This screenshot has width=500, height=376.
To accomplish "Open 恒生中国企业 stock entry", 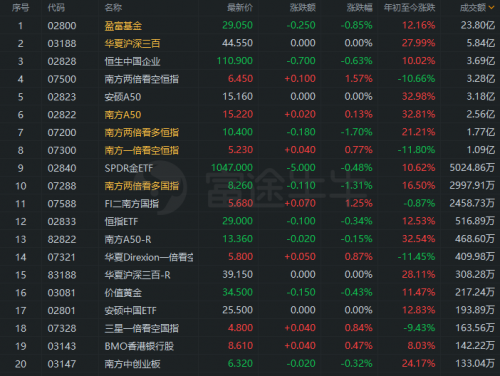I will (250, 61).
